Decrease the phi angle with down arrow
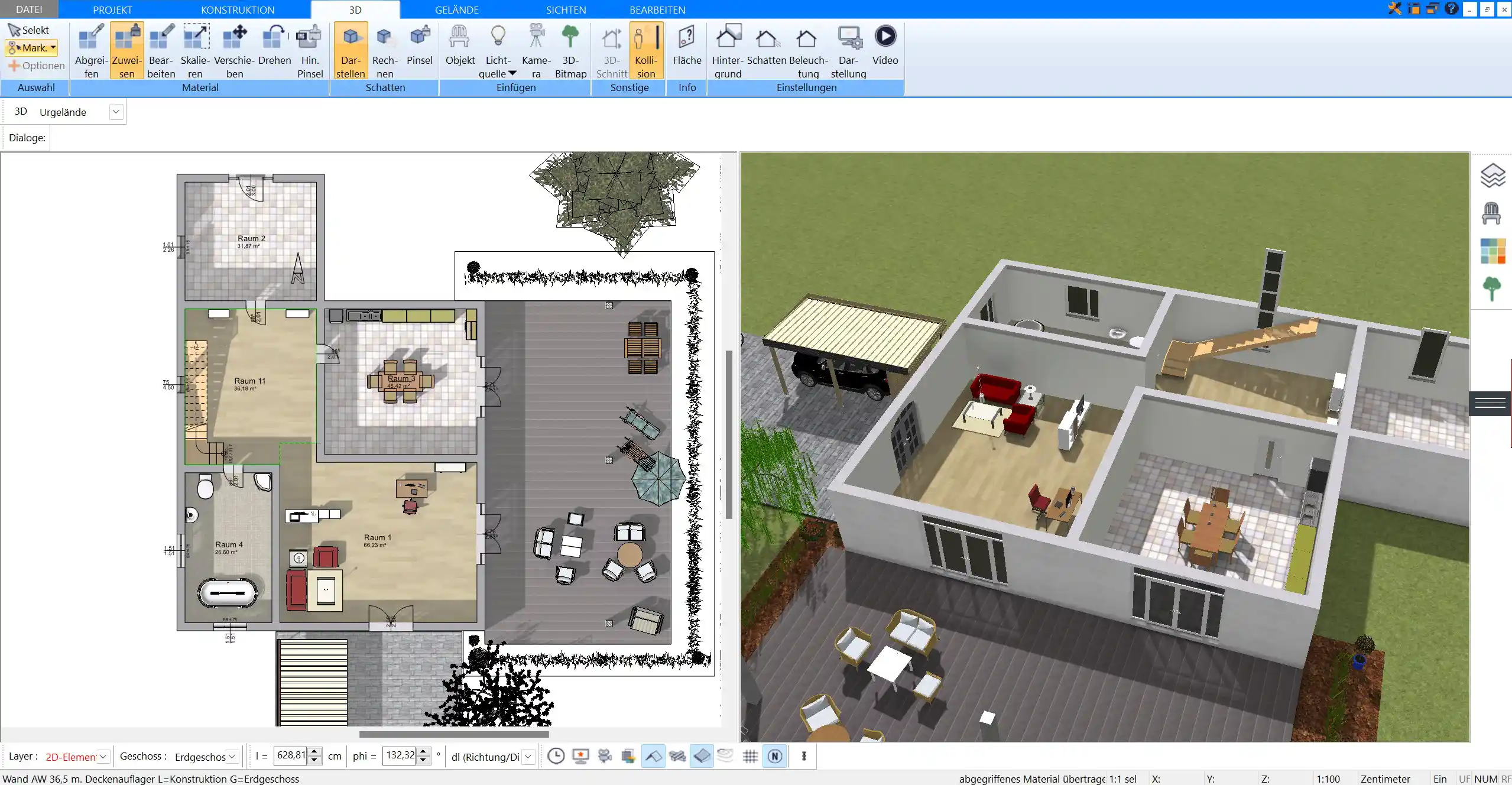This screenshot has width=1512, height=785. click(x=423, y=760)
